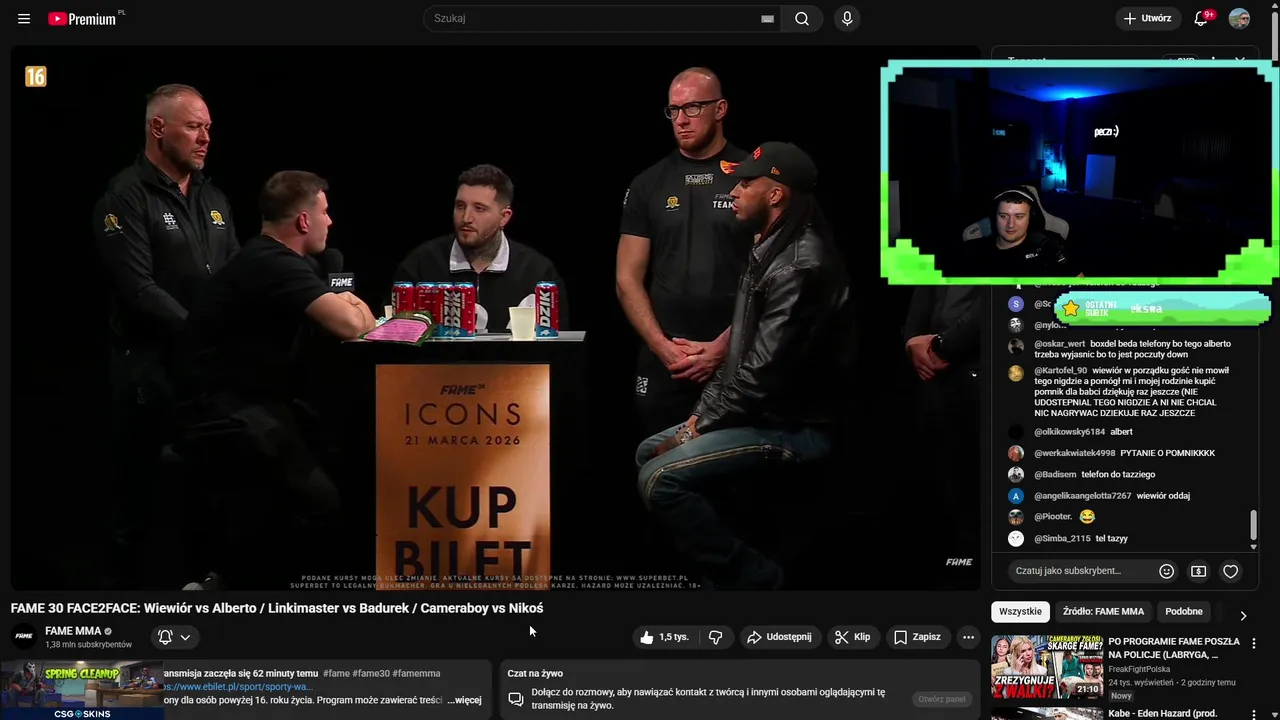Viewport: 1280px width, 720px height.
Task: Click username @Piooter. in chat
Action: (1053, 517)
